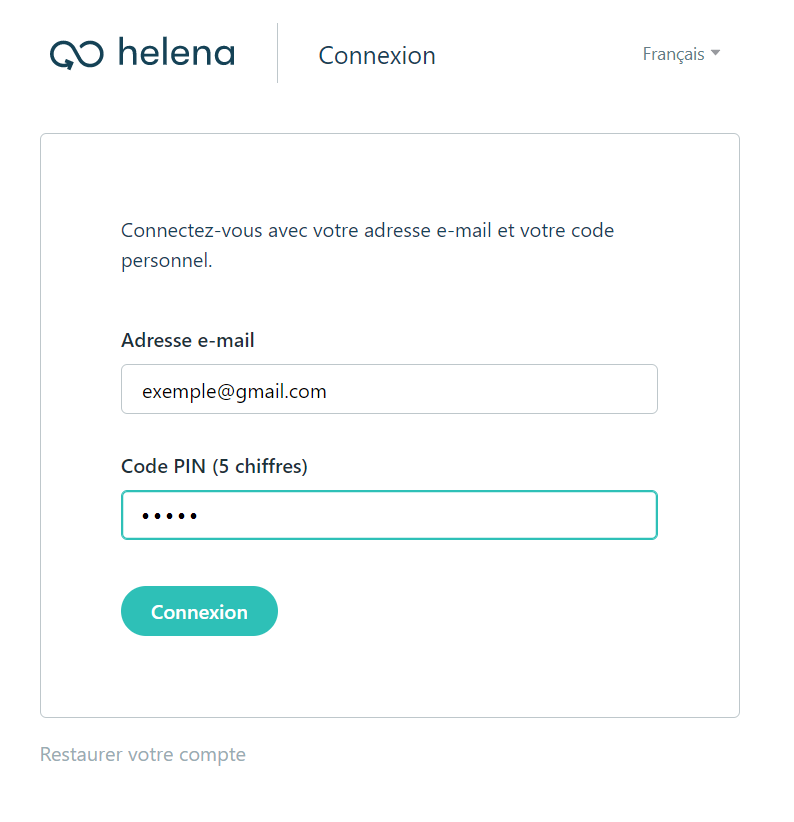Screen dimensions: 794x822
Task: Focus the Code PIN input field
Action: pos(389,515)
